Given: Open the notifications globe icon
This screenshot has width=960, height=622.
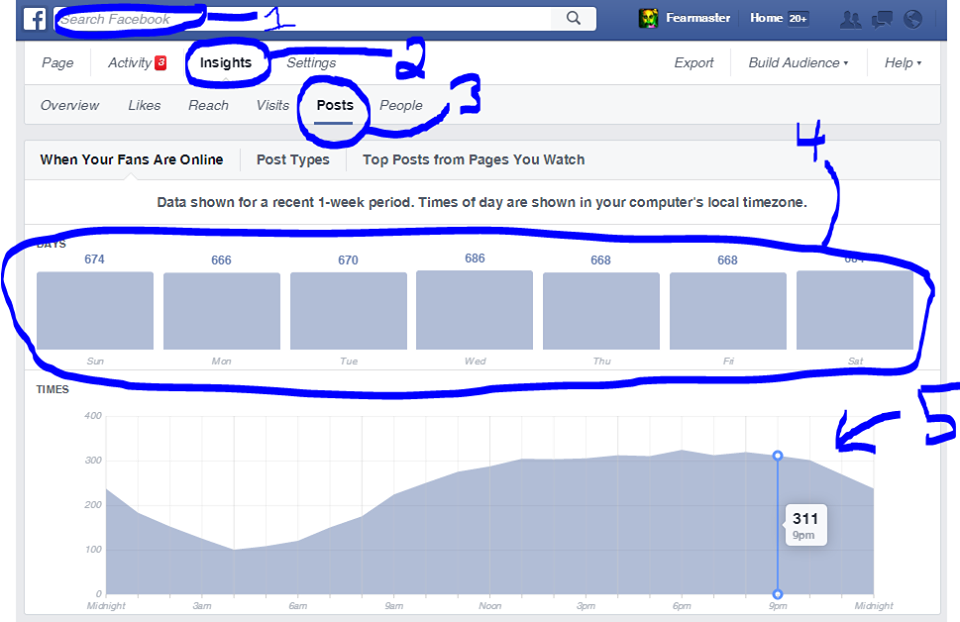Looking at the screenshot, I should click(913, 20).
